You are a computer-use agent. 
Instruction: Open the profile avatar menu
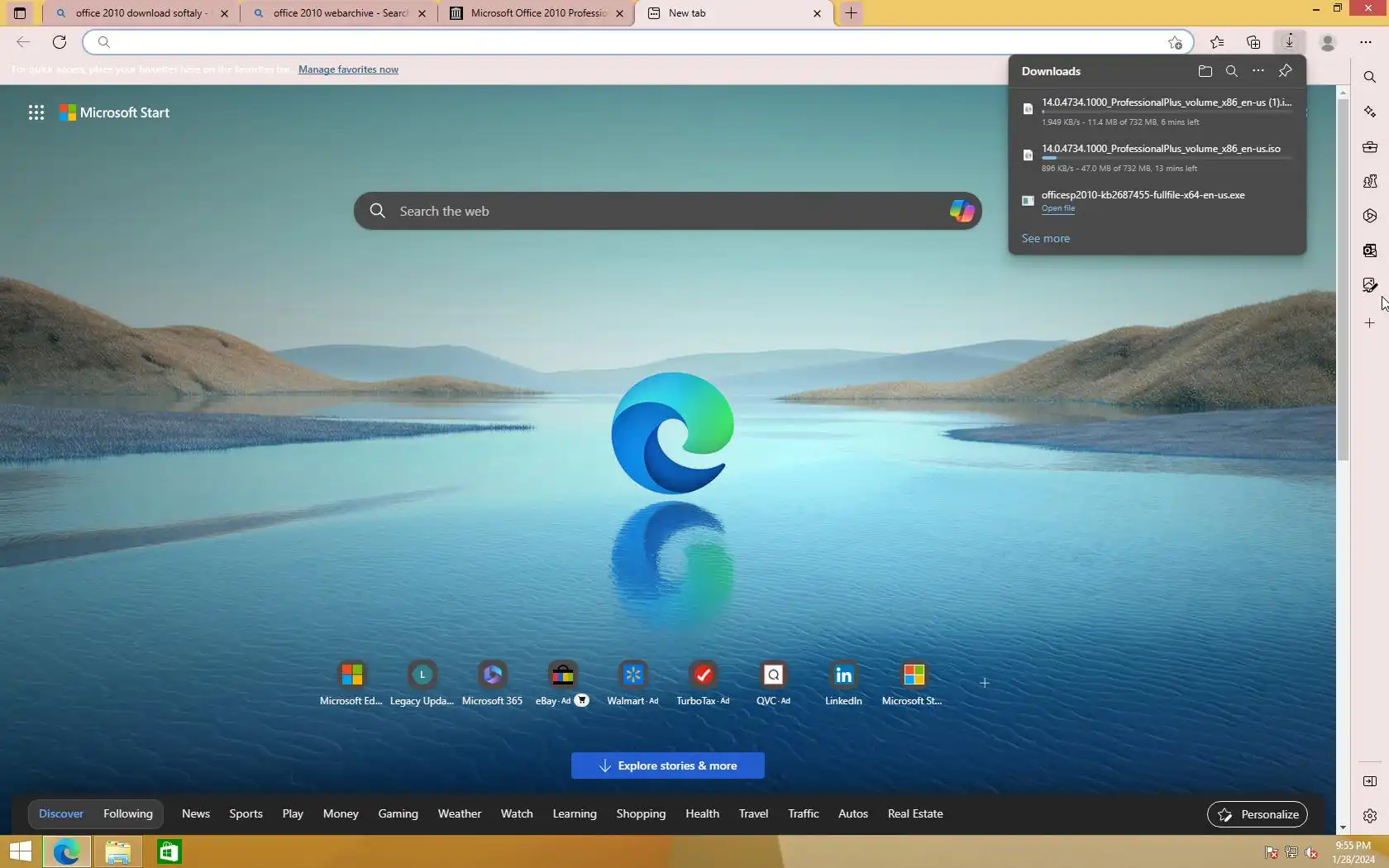coord(1328,42)
